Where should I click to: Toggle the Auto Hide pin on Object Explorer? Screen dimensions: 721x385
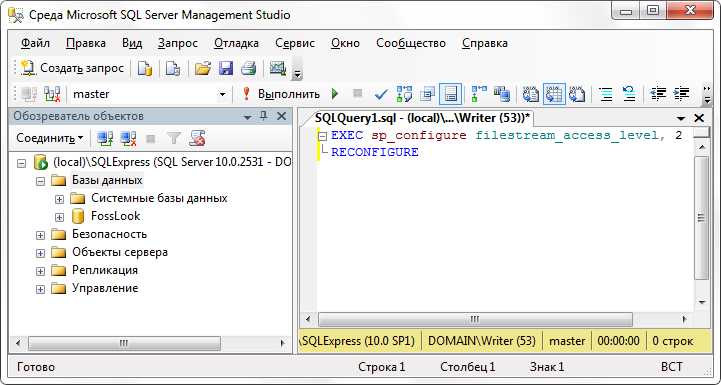pyautogui.click(x=263, y=116)
